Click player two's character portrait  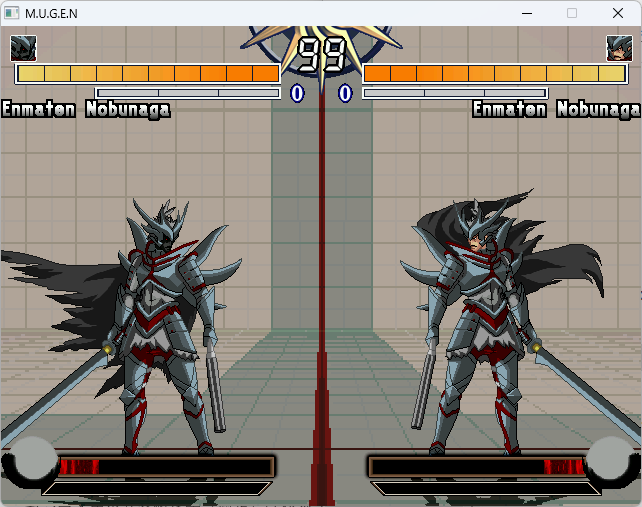619,48
